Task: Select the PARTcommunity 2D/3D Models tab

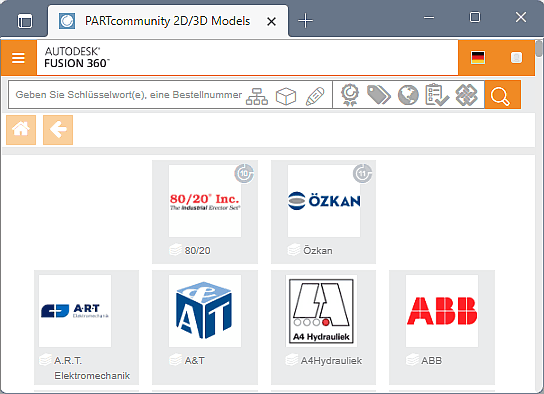Action: point(168,21)
